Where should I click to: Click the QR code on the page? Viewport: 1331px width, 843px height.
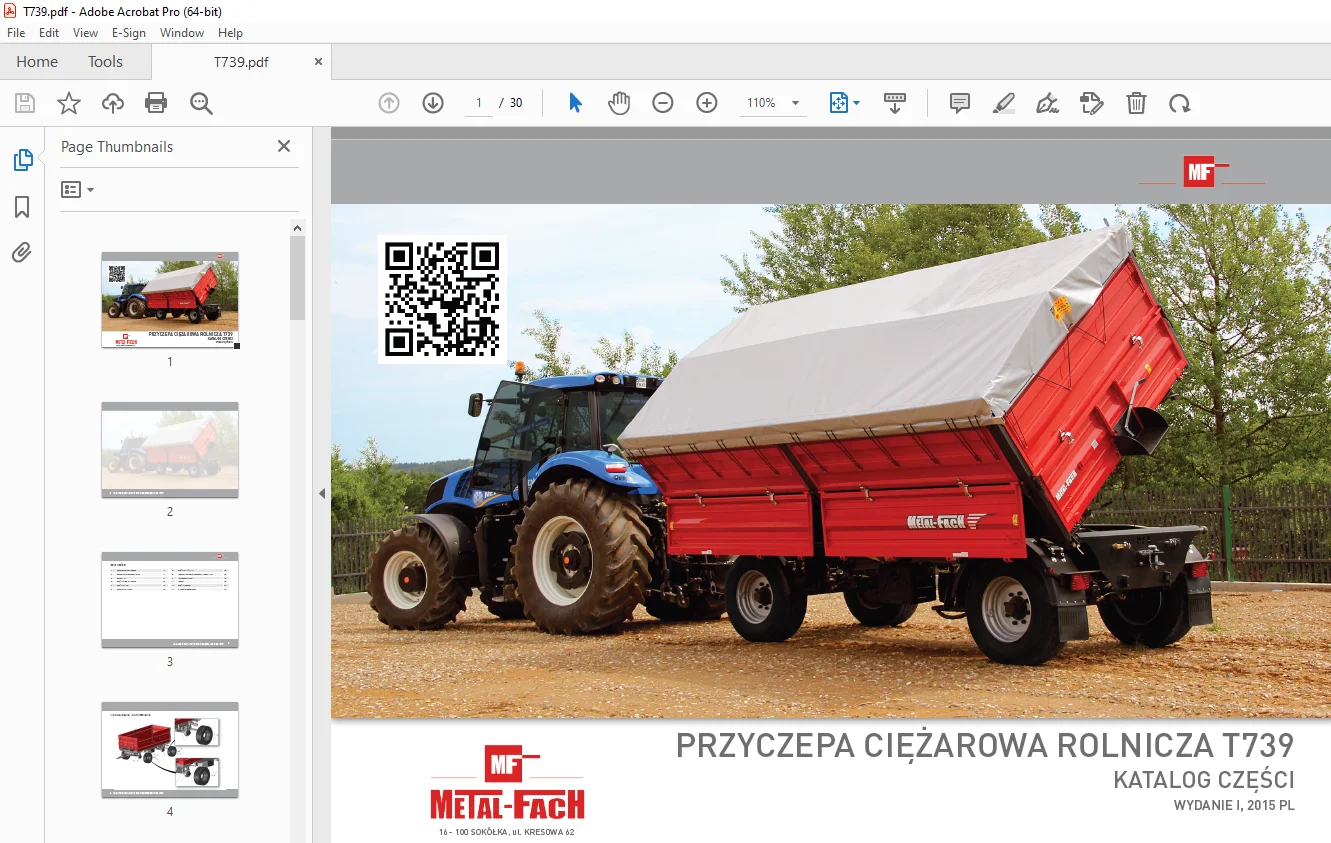click(442, 299)
